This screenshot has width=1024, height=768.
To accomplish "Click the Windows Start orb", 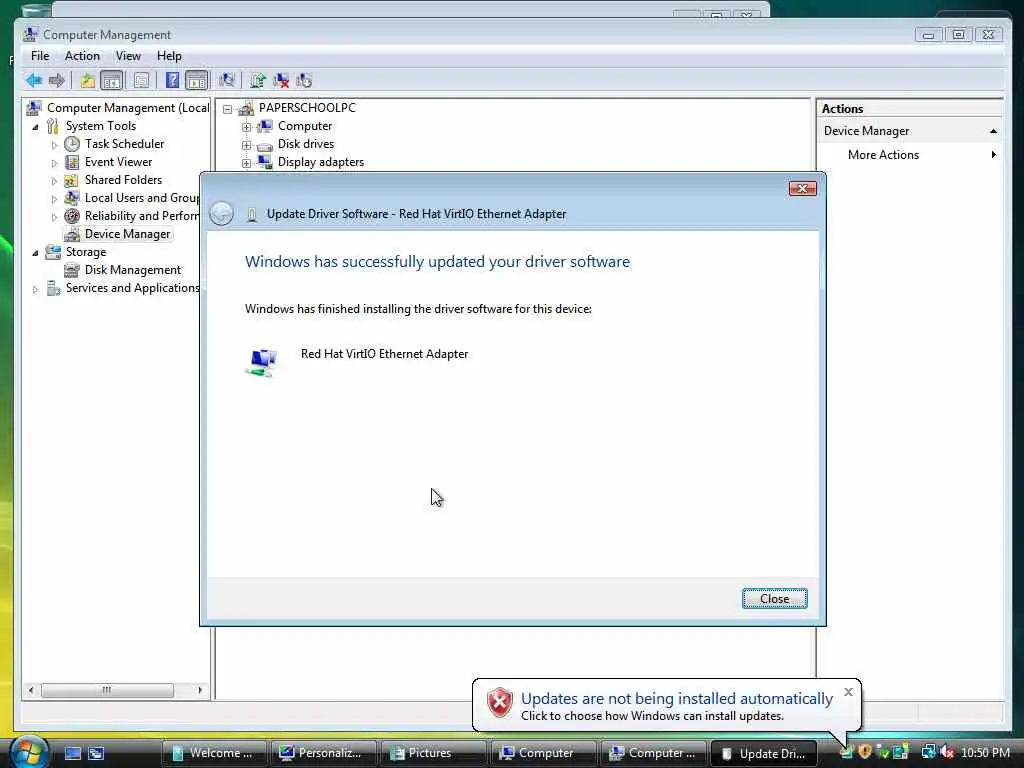I will [x=29, y=752].
